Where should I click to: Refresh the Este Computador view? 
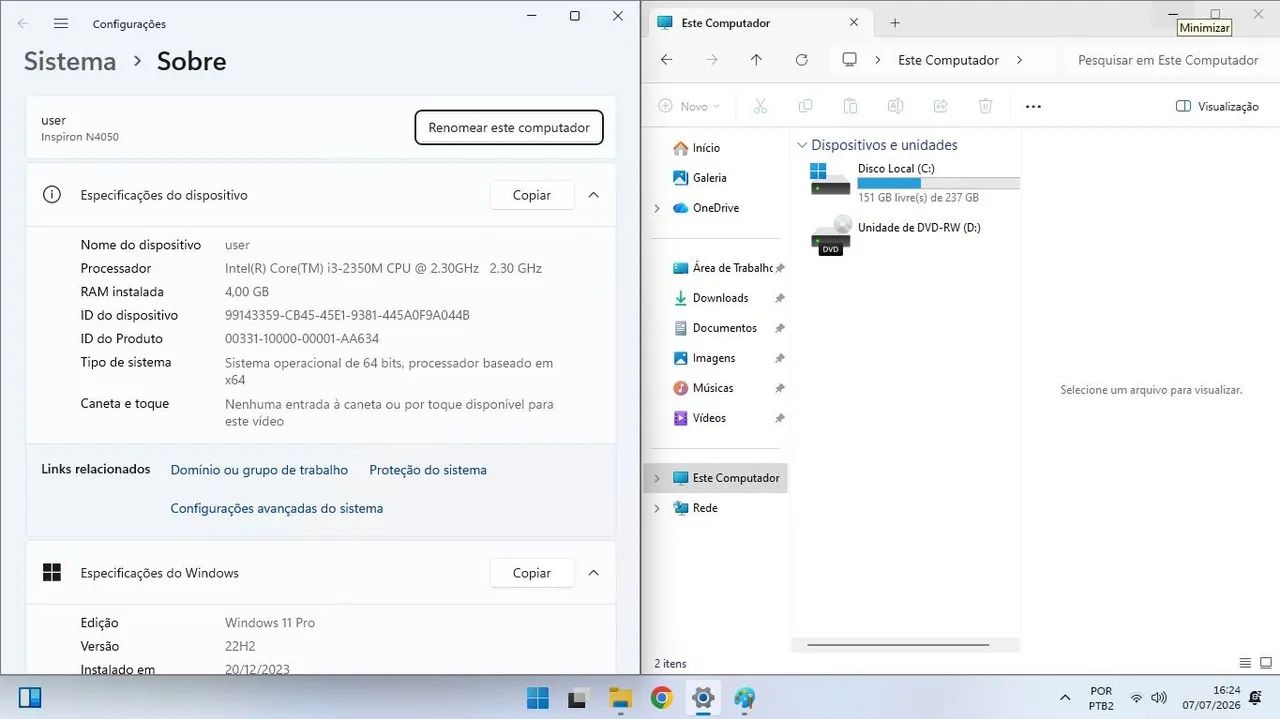(801, 60)
